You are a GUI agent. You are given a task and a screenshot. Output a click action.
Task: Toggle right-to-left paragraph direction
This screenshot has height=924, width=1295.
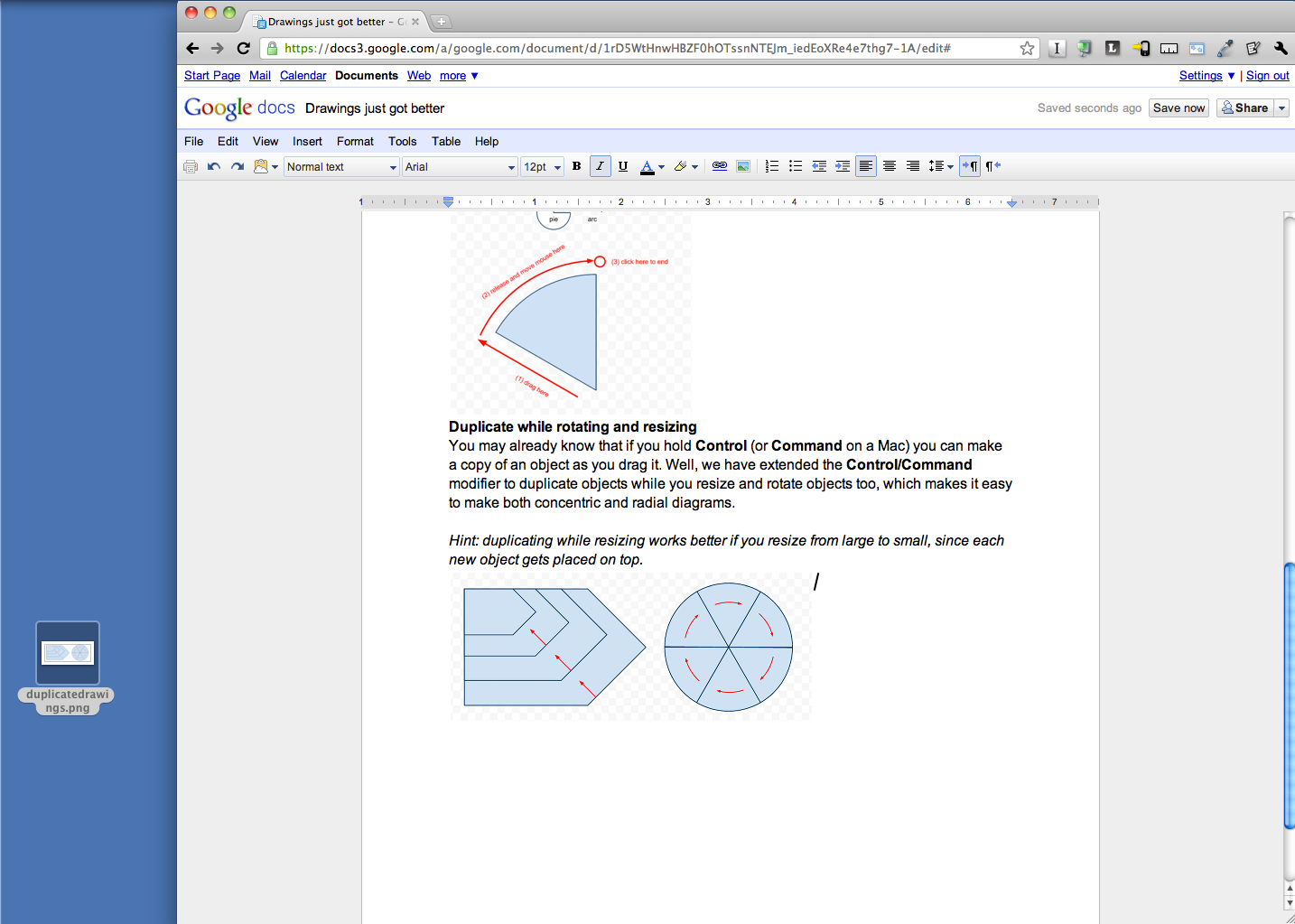993,166
